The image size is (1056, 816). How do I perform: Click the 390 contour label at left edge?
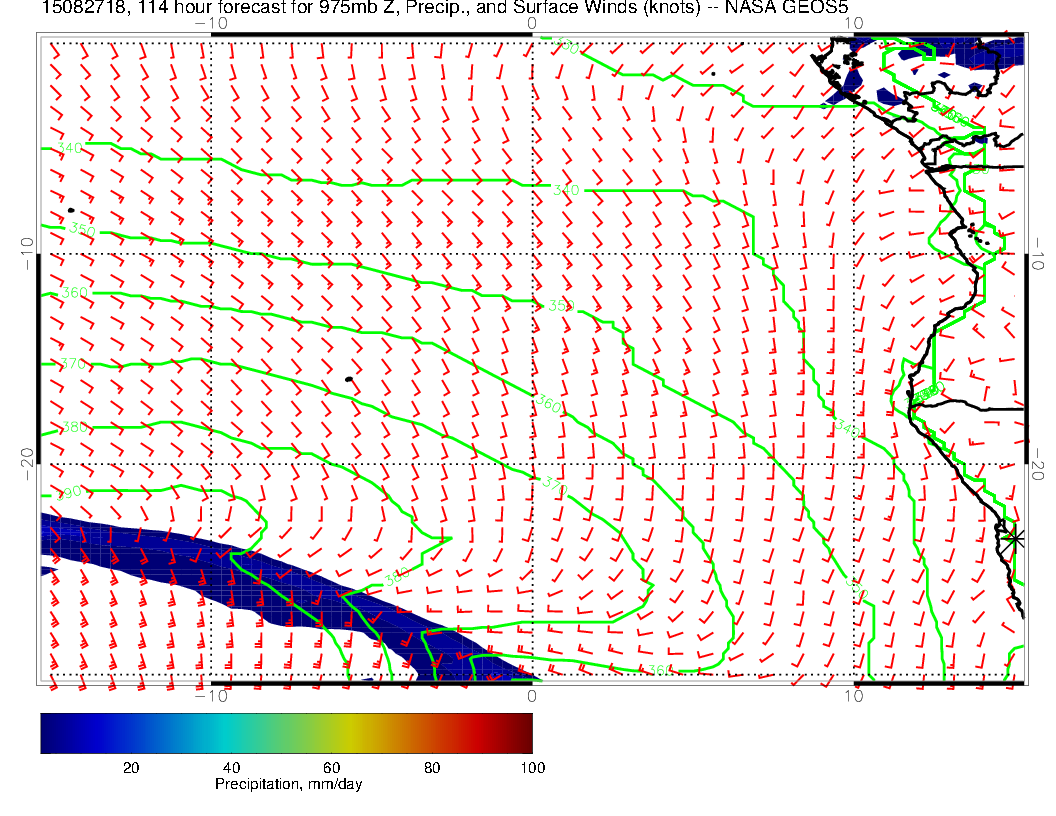[x=72, y=492]
